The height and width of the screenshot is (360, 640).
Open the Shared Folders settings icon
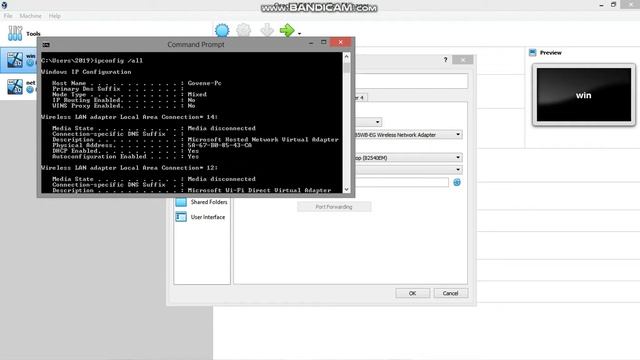coord(181,202)
